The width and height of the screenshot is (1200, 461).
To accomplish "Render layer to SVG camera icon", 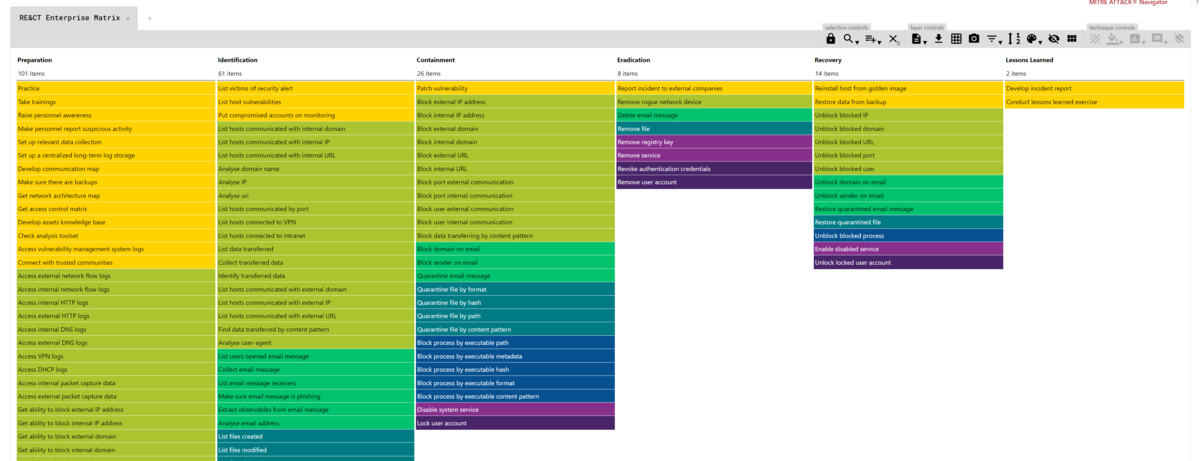I will point(974,39).
